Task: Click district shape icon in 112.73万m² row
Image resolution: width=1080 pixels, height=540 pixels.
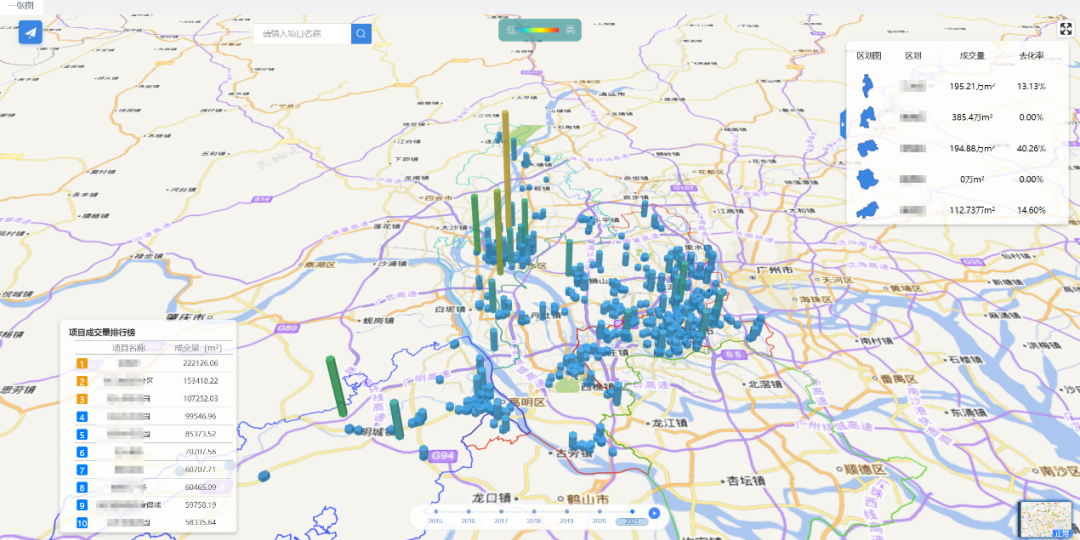Action: tap(868, 210)
